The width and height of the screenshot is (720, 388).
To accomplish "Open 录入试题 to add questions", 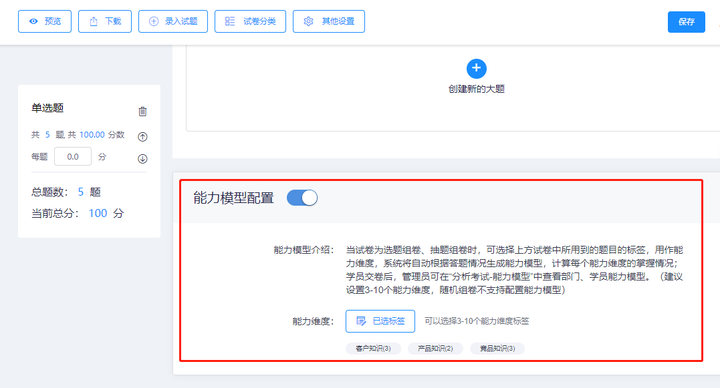I will coord(173,22).
